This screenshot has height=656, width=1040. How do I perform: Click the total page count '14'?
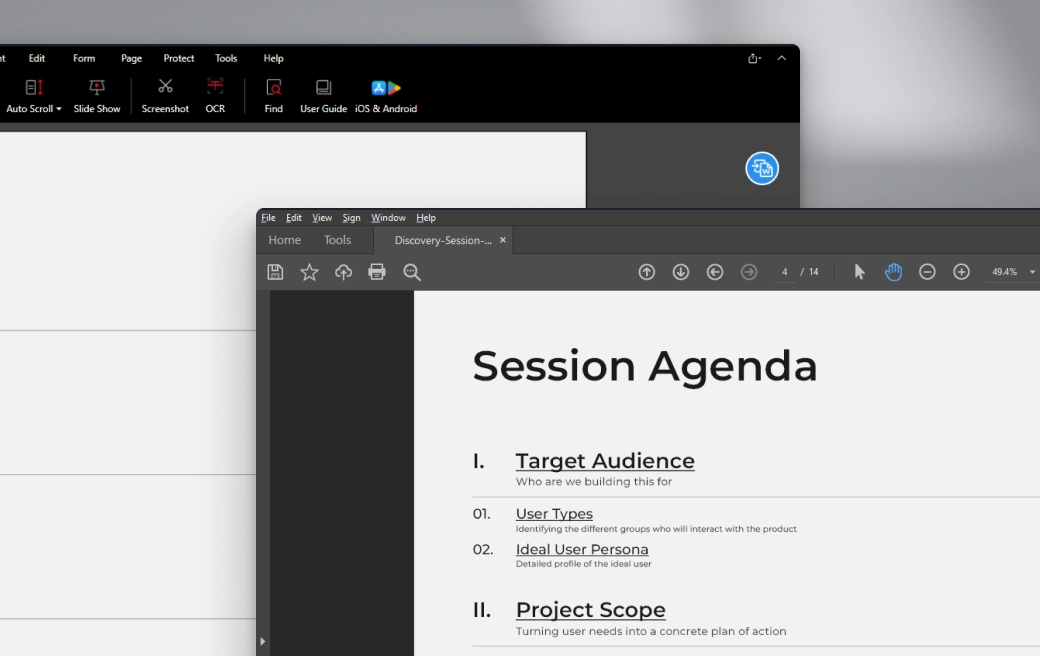(814, 272)
